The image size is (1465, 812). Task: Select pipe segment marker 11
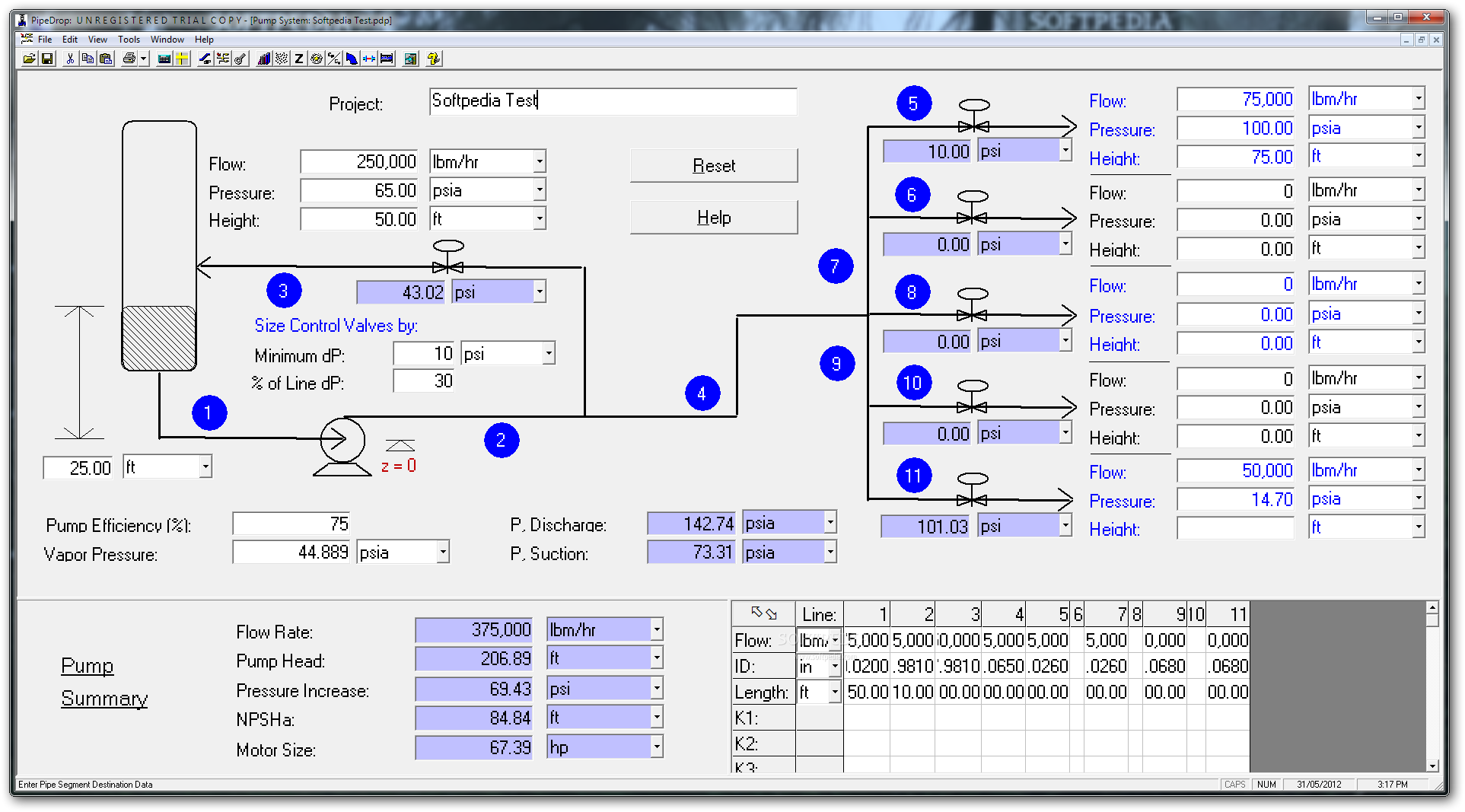[x=914, y=476]
